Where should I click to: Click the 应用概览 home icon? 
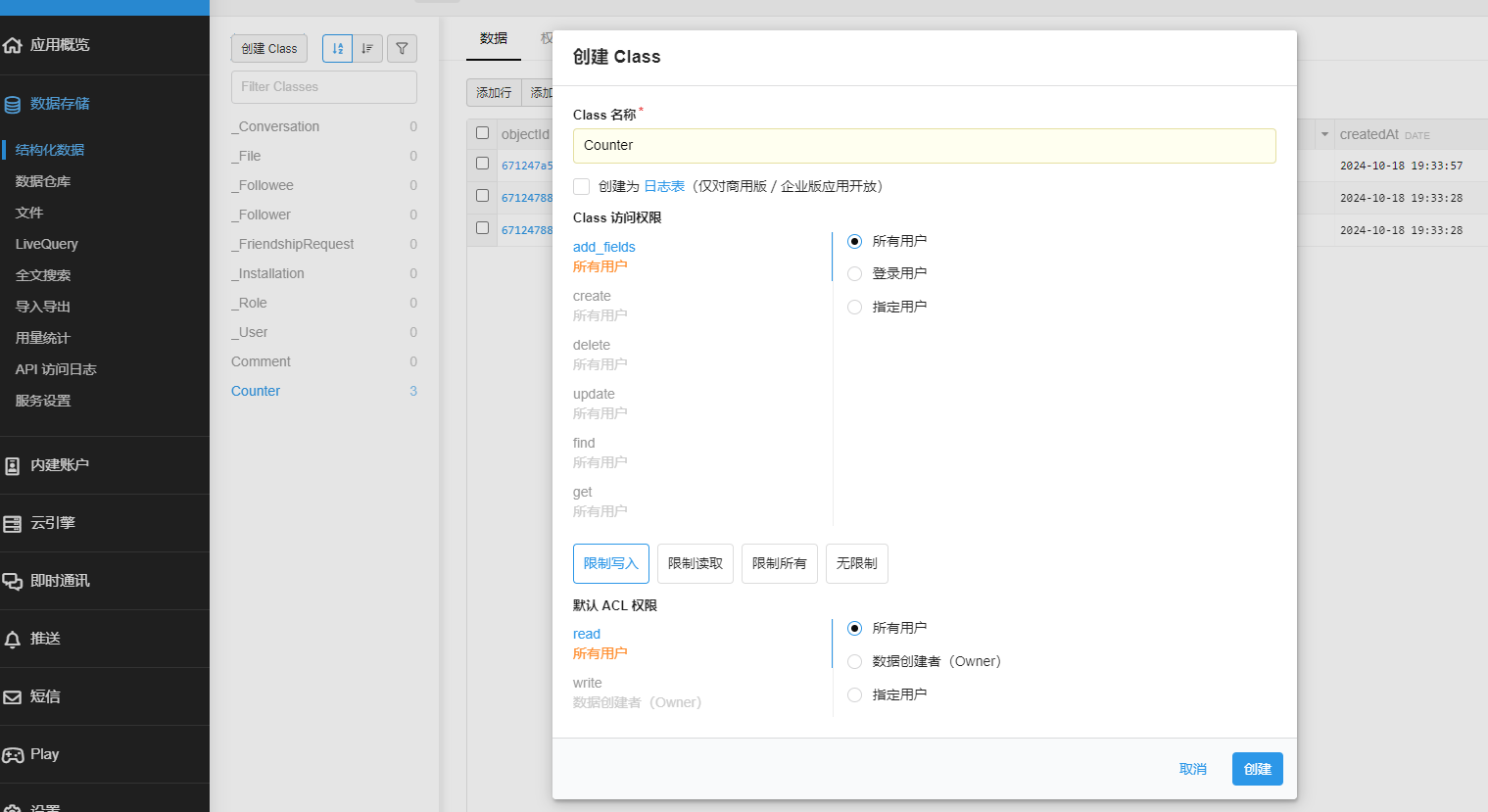click(x=13, y=45)
